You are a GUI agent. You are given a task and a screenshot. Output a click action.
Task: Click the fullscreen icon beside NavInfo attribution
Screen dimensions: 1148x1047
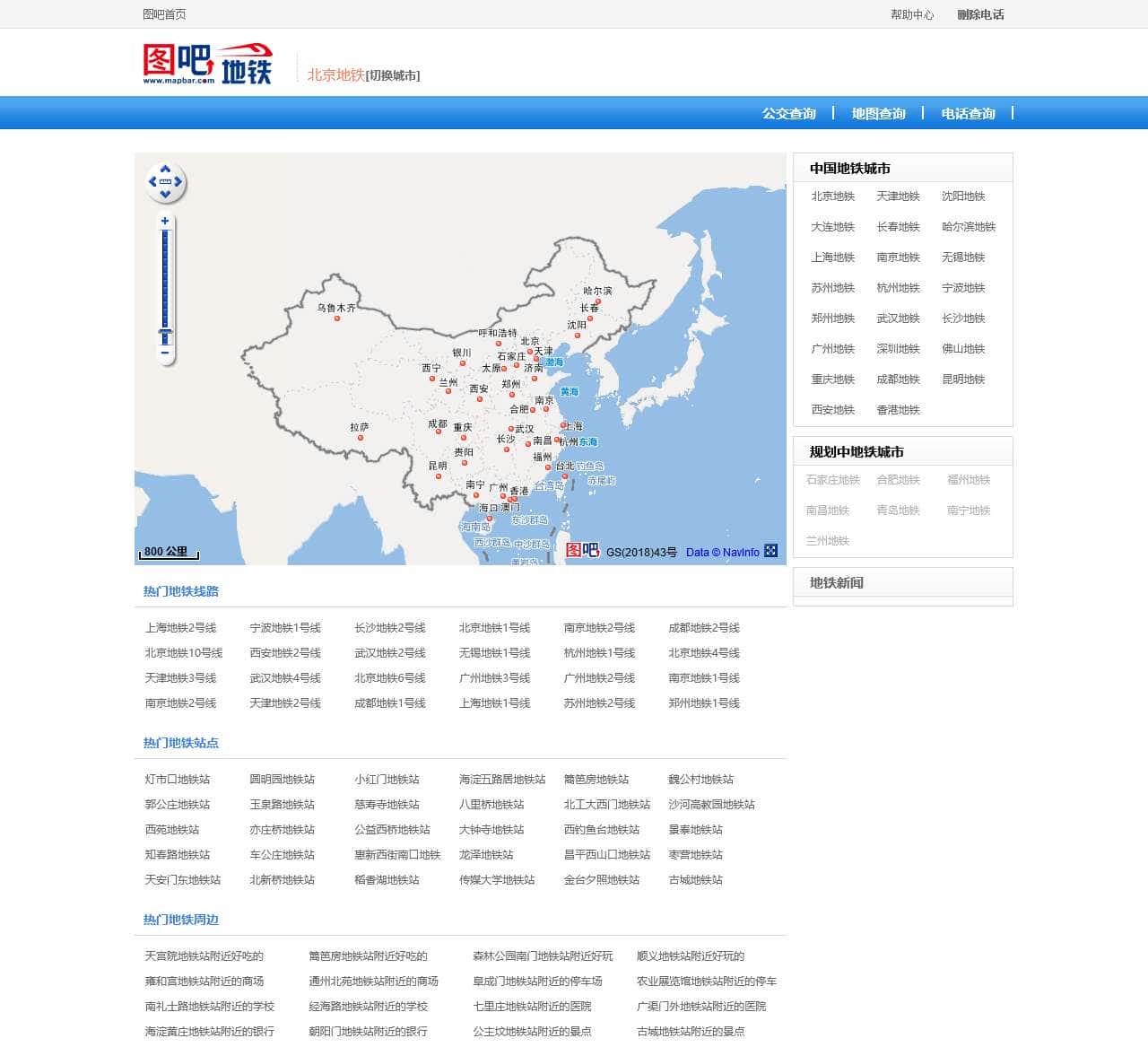[x=770, y=552]
